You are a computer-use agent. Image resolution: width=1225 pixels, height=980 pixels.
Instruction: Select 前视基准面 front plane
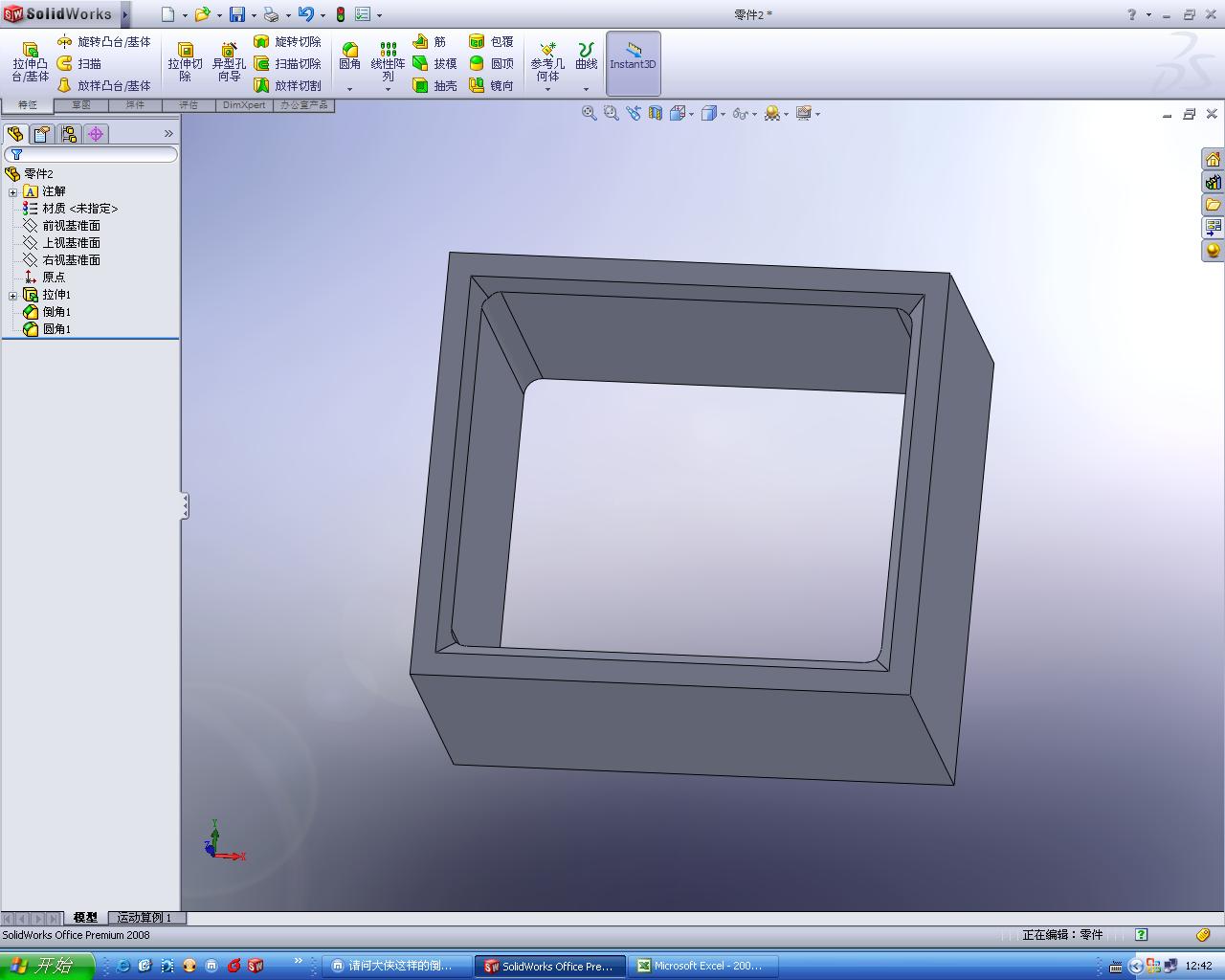(x=62, y=226)
